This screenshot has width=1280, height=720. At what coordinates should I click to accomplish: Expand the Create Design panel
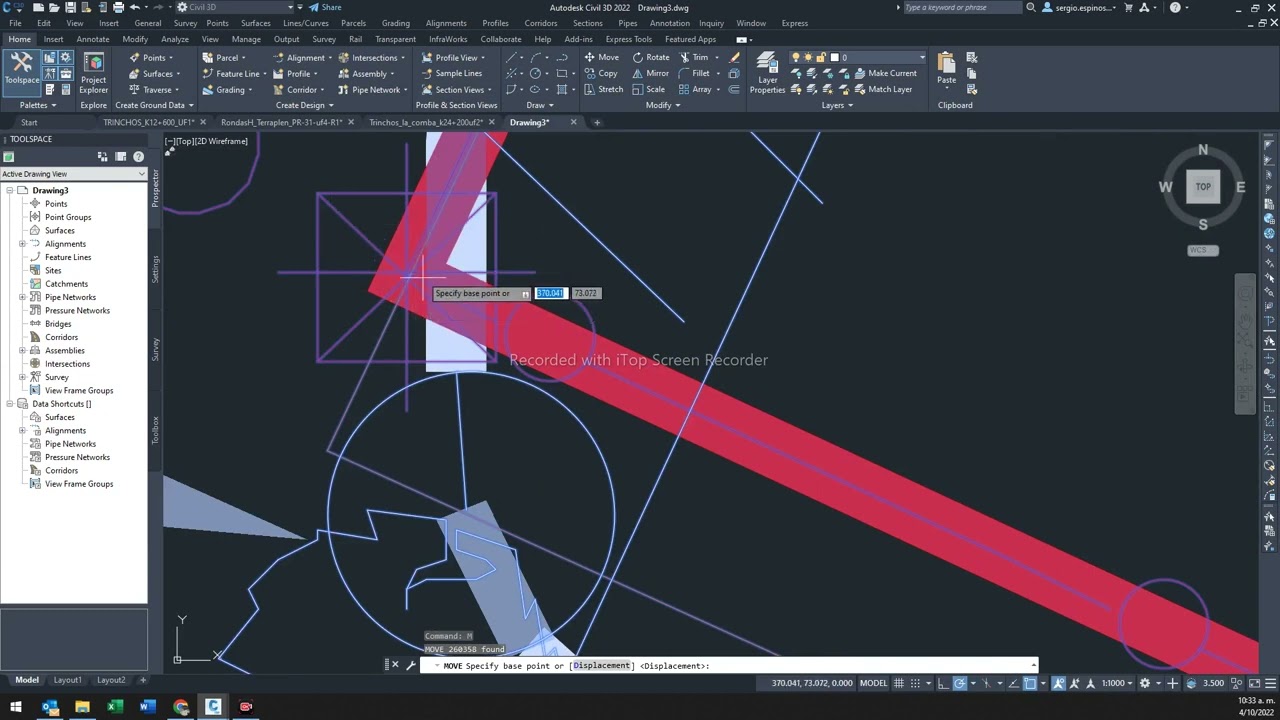tap(305, 105)
